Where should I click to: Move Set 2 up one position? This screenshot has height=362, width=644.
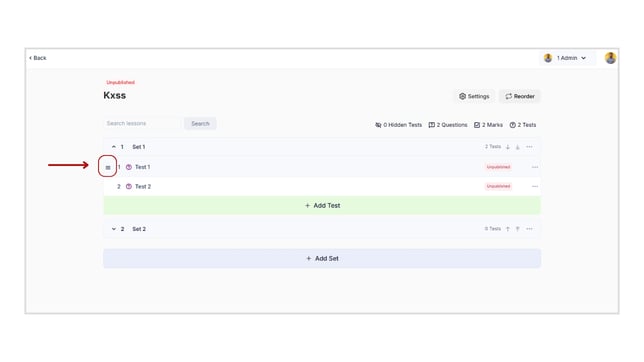(x=508, y=229)
